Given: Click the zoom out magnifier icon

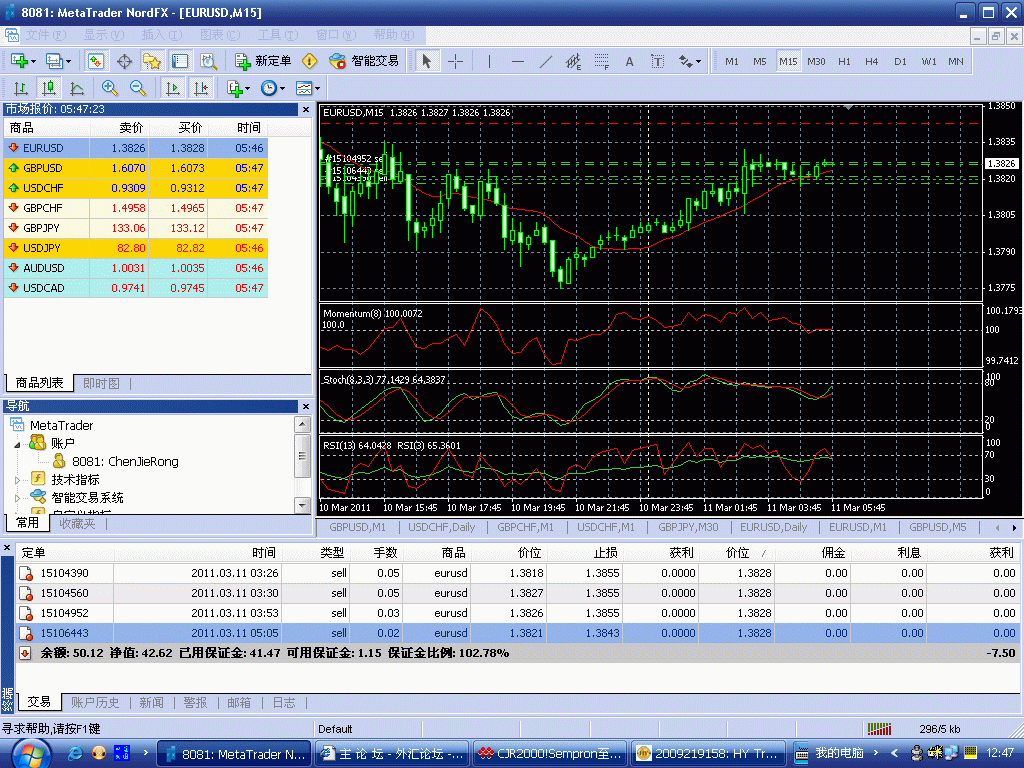Looking at the screenshot, I should coord(138,88).
